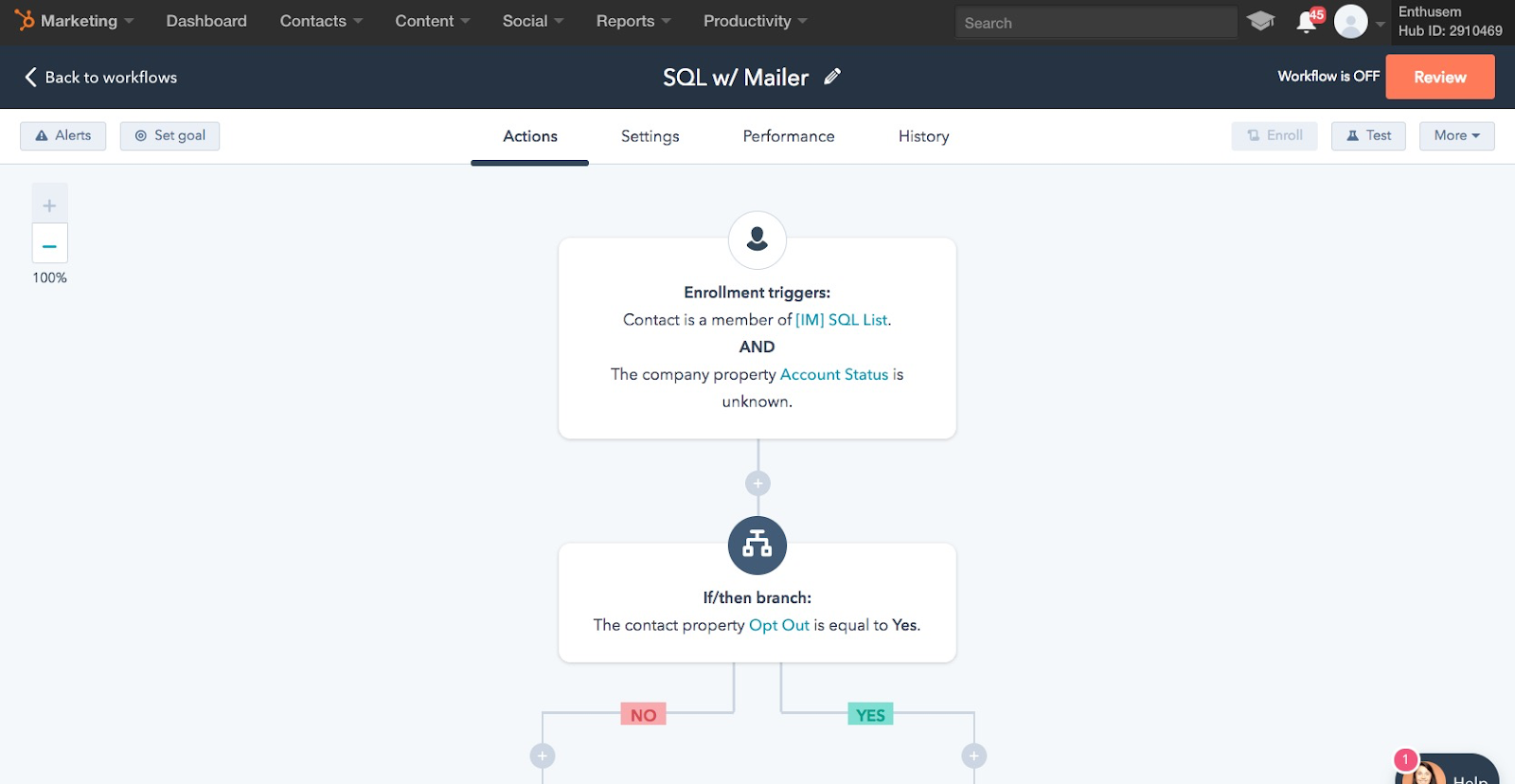Switch to the Performance tab
Viewport: 1515px width, 784px height.
(788, 136)
